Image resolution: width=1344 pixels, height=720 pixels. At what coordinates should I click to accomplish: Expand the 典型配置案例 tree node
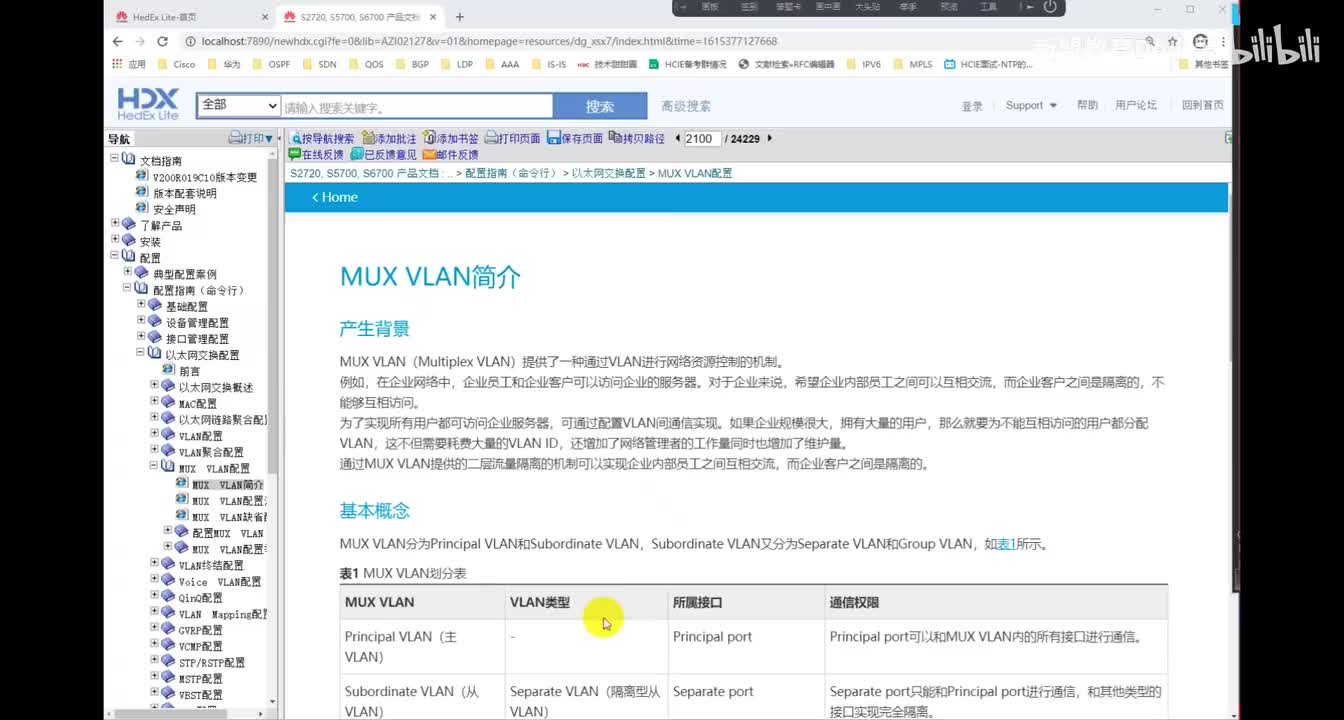click(128, 272)
